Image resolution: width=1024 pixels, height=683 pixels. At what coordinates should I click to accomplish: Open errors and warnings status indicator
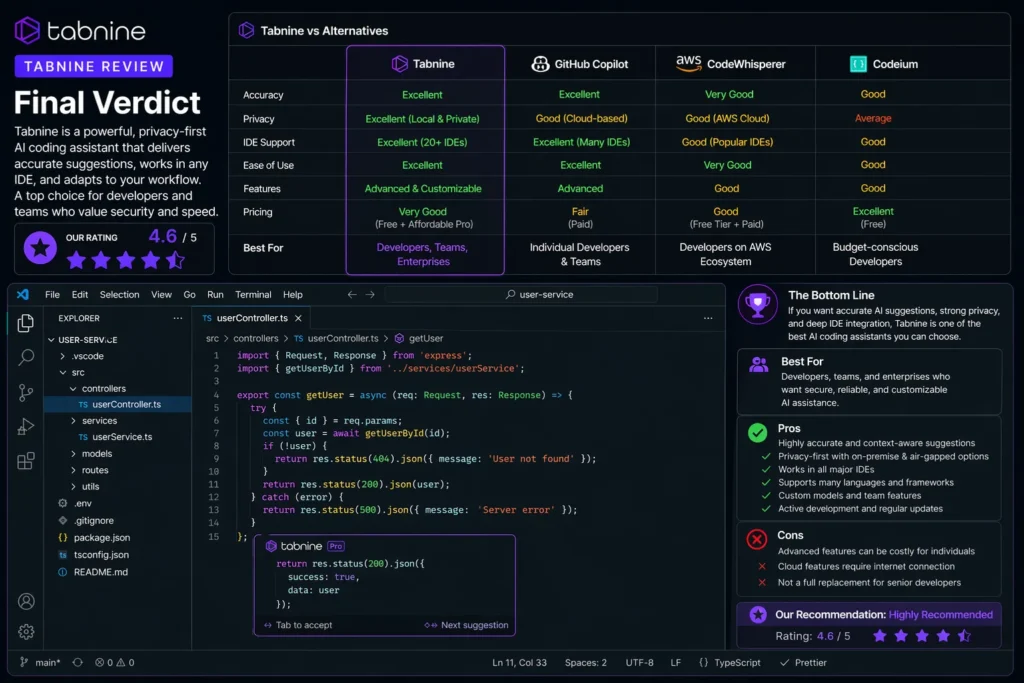pyautogui.click(x=115, y=662)
